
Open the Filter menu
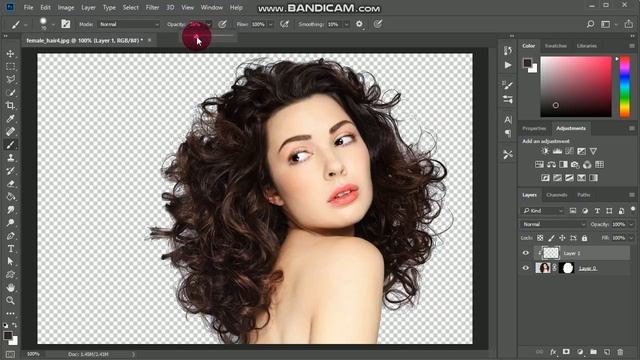pyautogui.click(x=152, y=7)
